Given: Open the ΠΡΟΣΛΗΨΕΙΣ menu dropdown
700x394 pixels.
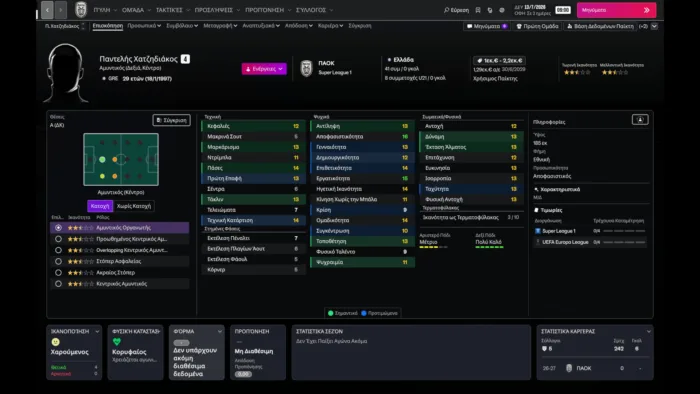Looking at the screenshot, I should click(x=217, y=10).
